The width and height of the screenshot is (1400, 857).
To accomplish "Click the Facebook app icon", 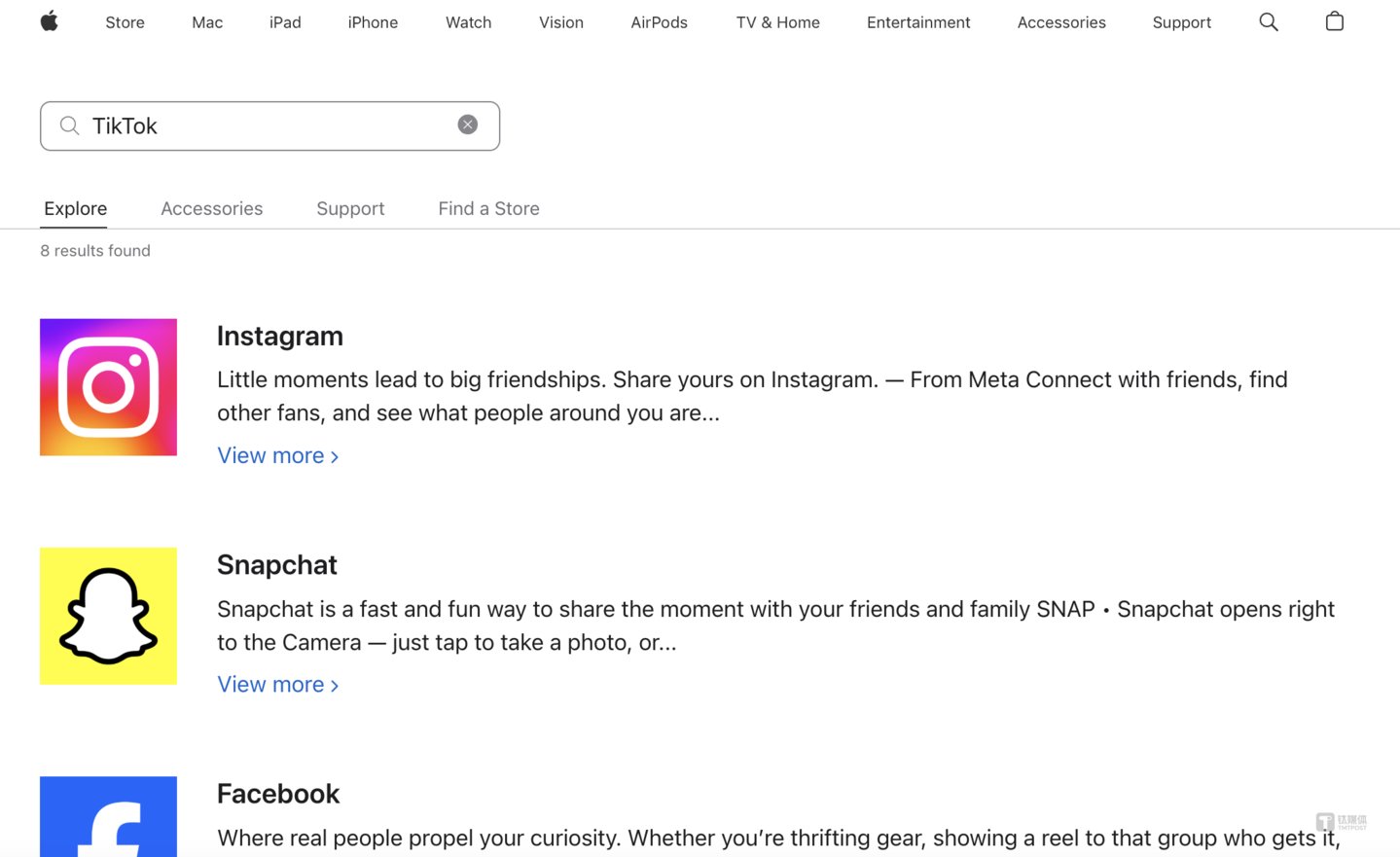I will (108, 817).
